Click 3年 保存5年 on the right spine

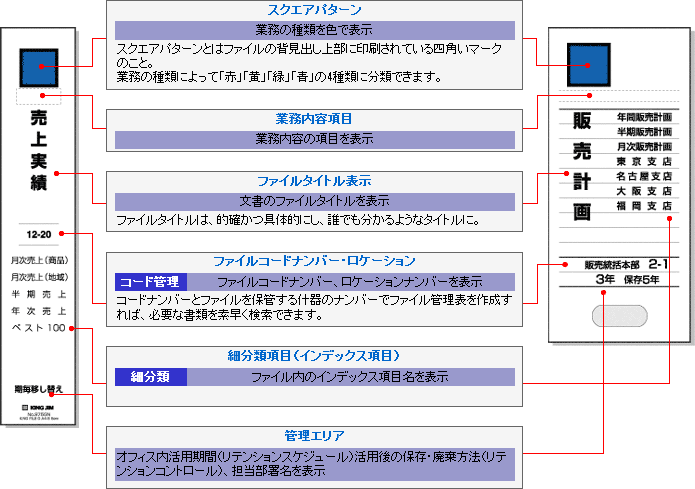(x=627, y=279)
